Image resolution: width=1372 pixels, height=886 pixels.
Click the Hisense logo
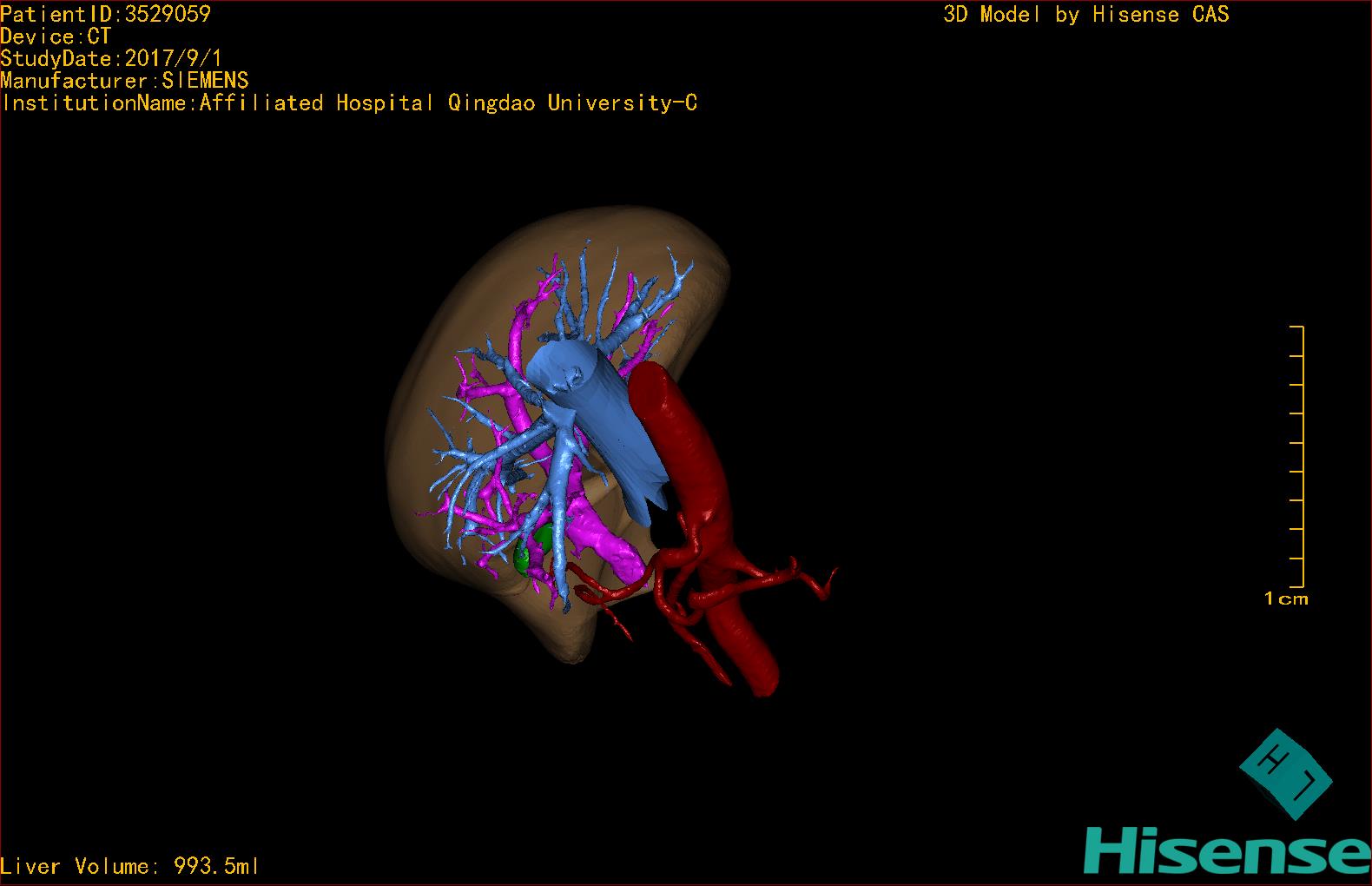tap(1227, 850)
